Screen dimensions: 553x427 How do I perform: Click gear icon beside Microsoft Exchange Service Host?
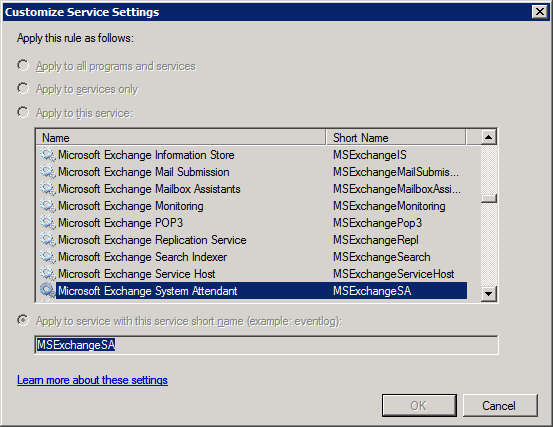[48, 274]
